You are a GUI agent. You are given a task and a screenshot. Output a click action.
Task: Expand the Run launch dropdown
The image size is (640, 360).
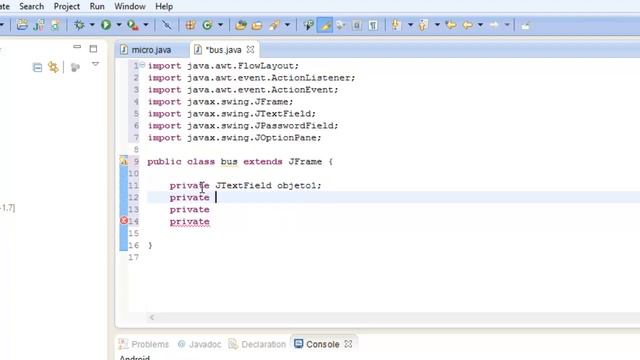coord(119,25)
